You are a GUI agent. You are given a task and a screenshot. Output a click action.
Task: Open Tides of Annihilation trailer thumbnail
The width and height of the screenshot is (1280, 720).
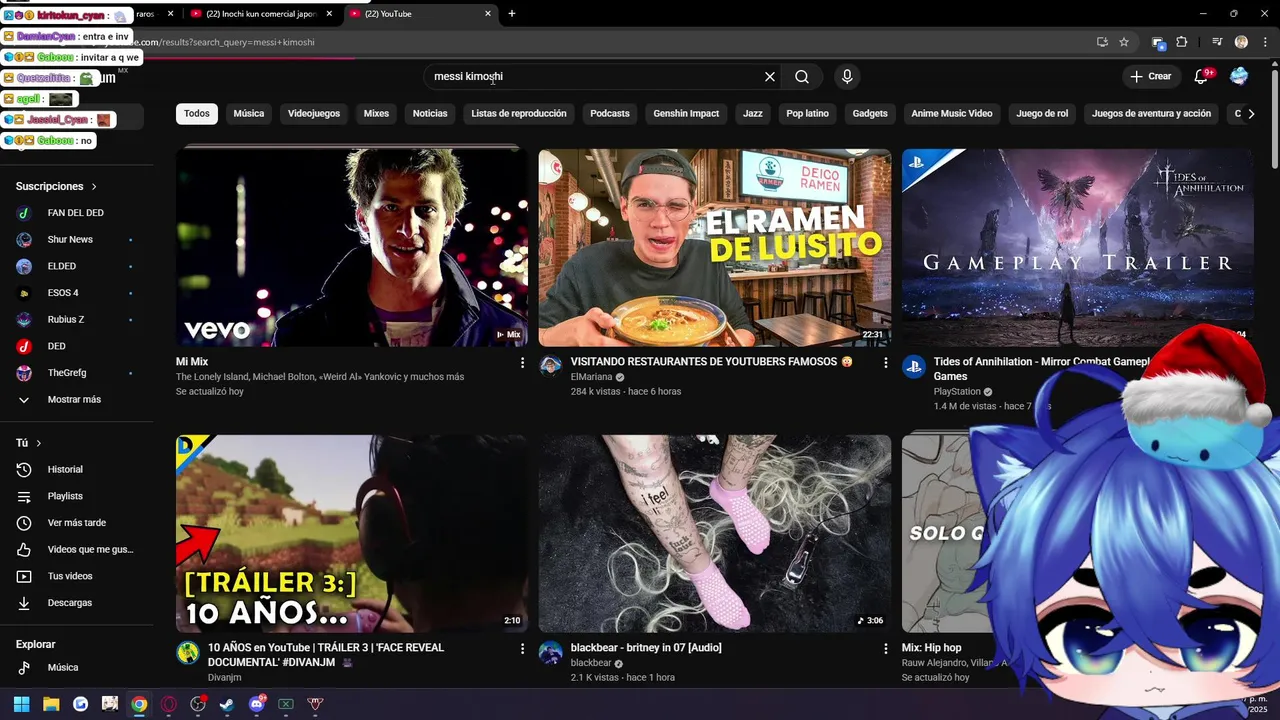click(1078, 248)
